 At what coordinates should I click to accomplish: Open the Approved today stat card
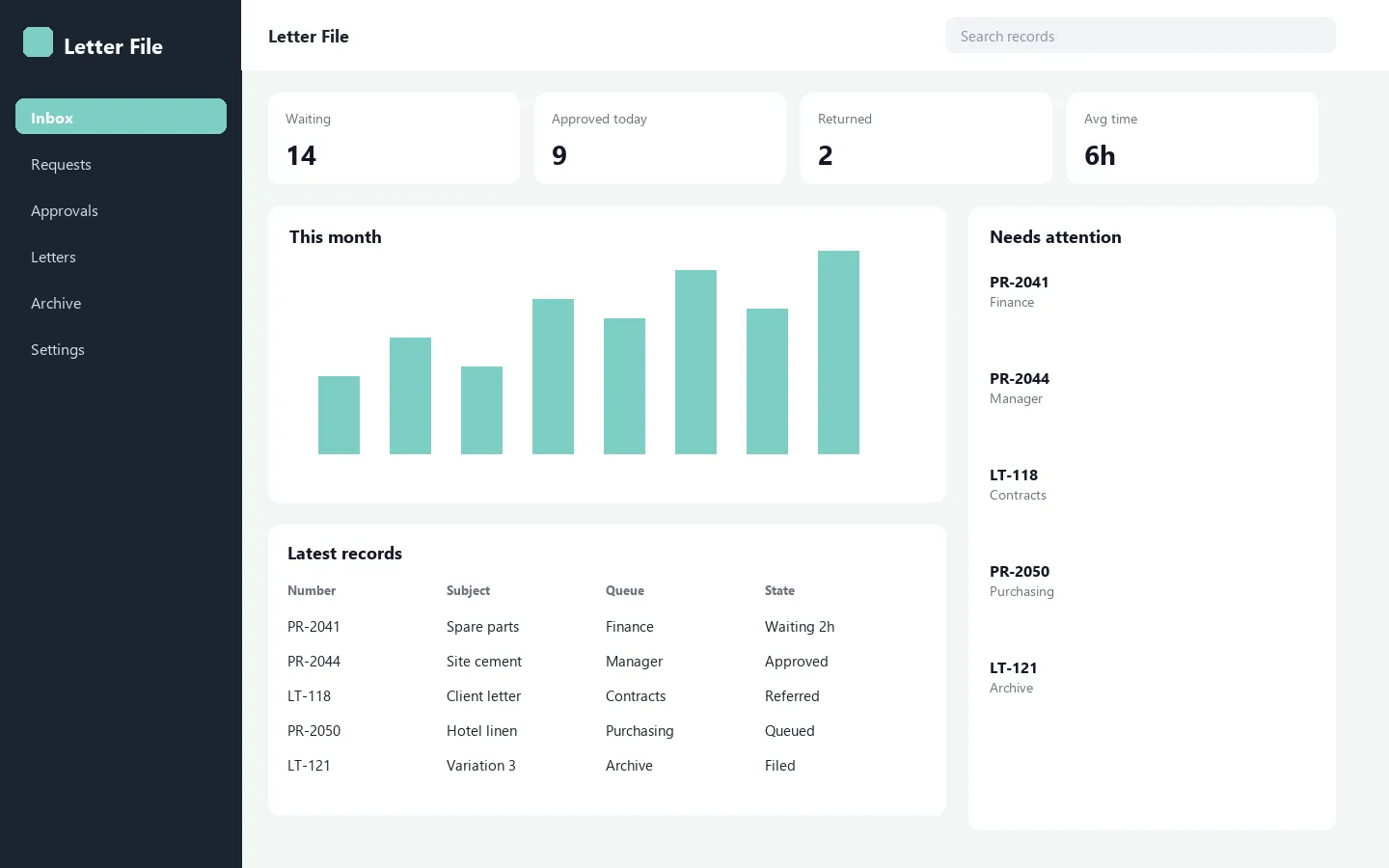[x=660, y=138]
